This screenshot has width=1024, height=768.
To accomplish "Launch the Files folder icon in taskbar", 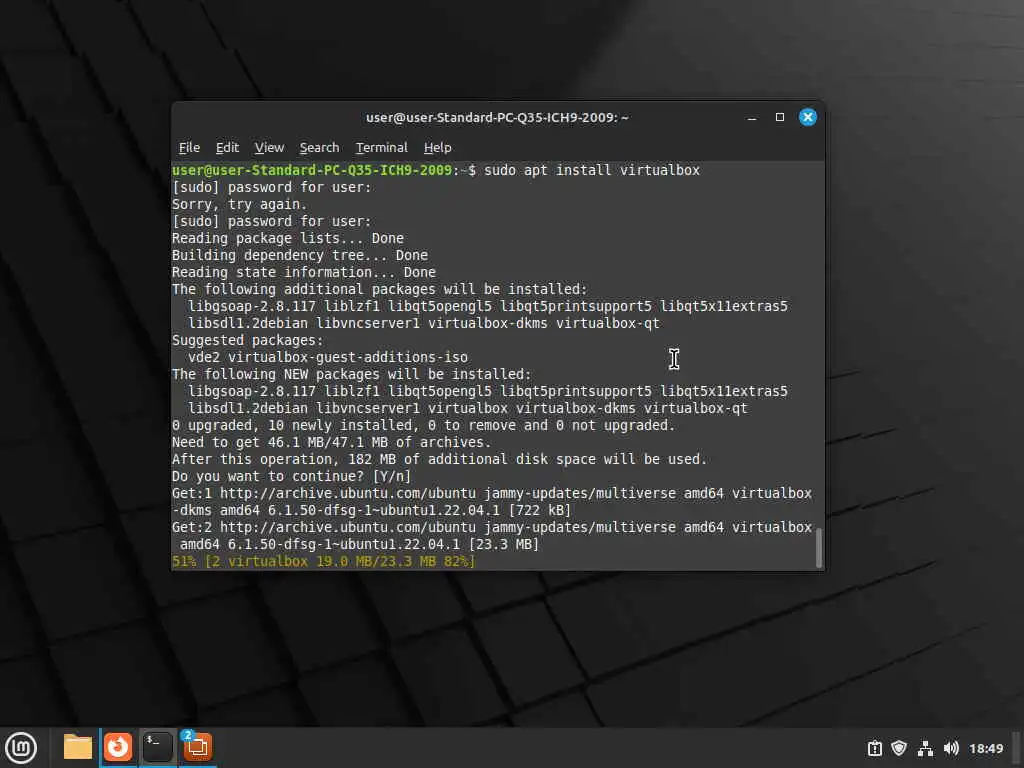I will coord(78,747).
